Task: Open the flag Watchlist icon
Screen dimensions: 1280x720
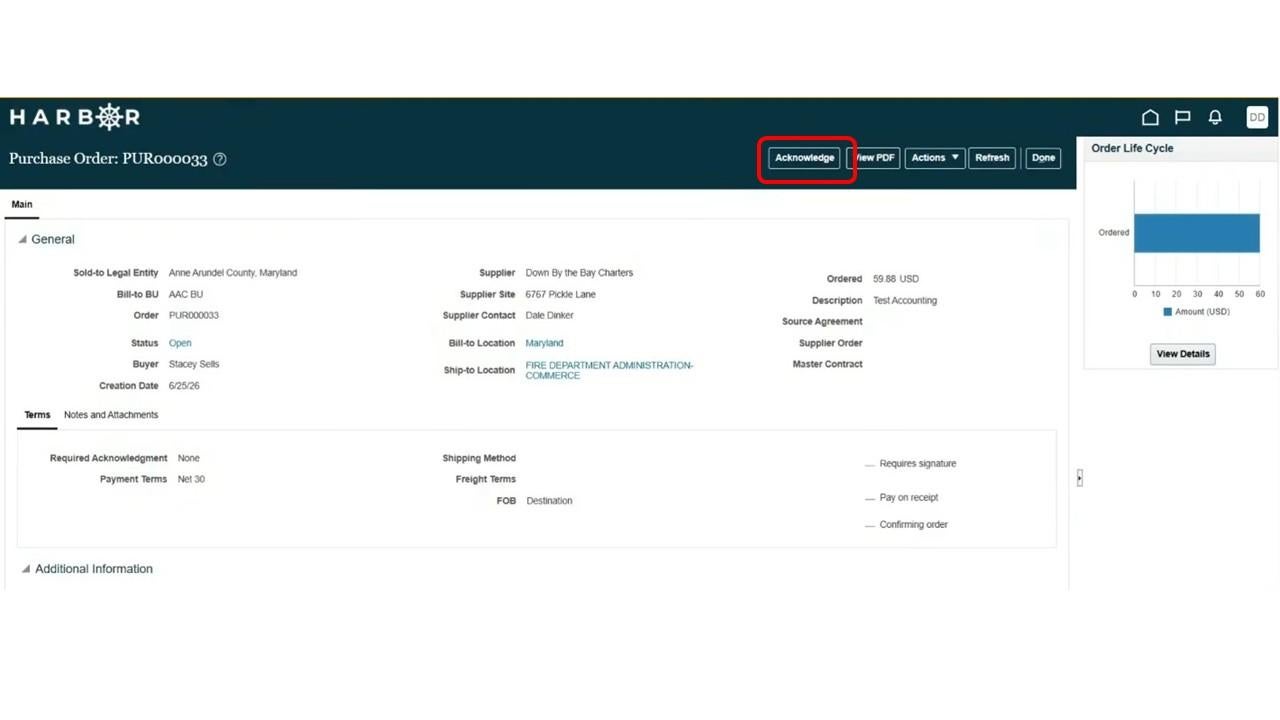Action: click(1182, 117)
